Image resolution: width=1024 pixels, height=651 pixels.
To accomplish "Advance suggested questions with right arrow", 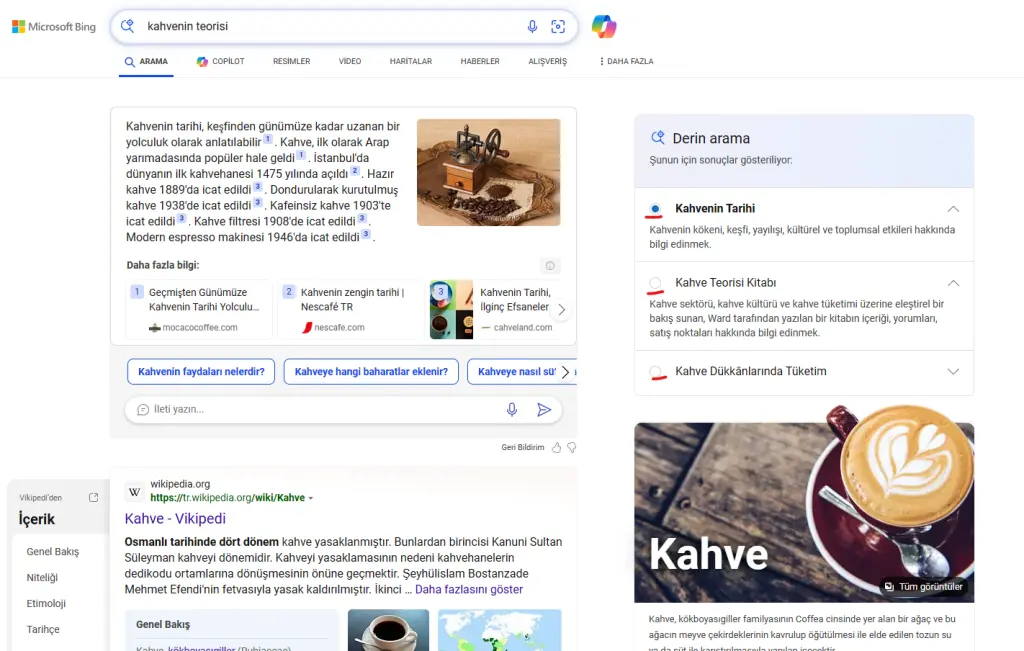I will 566,372.
